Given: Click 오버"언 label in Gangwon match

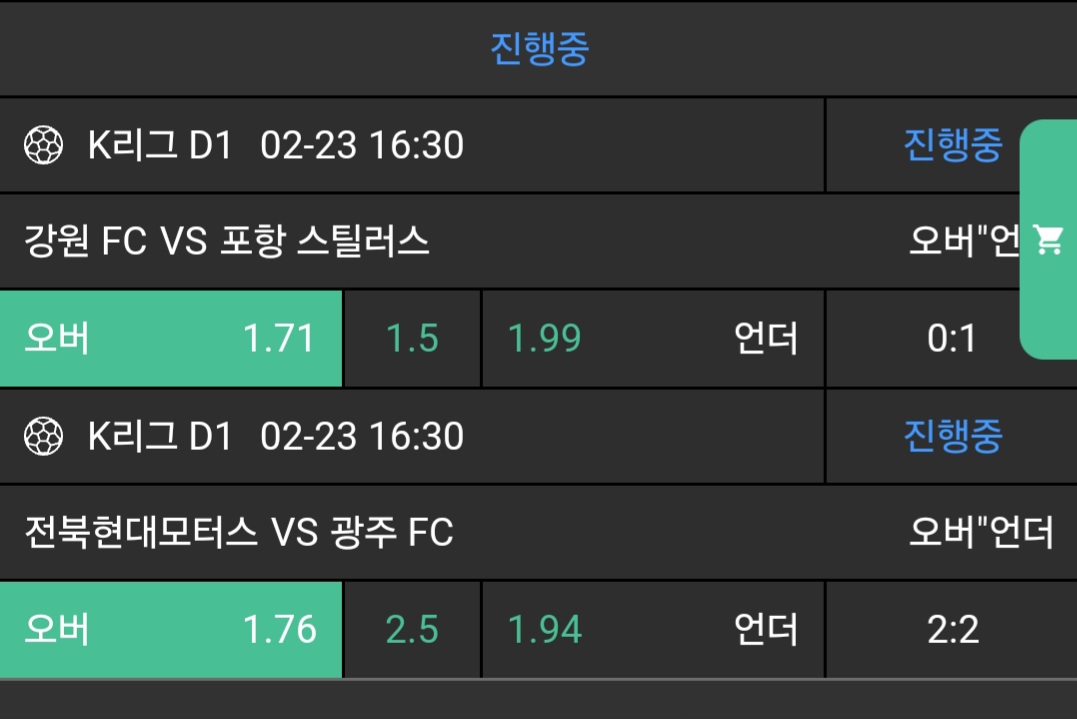Looking at the screenshot, I should [963, 241].
